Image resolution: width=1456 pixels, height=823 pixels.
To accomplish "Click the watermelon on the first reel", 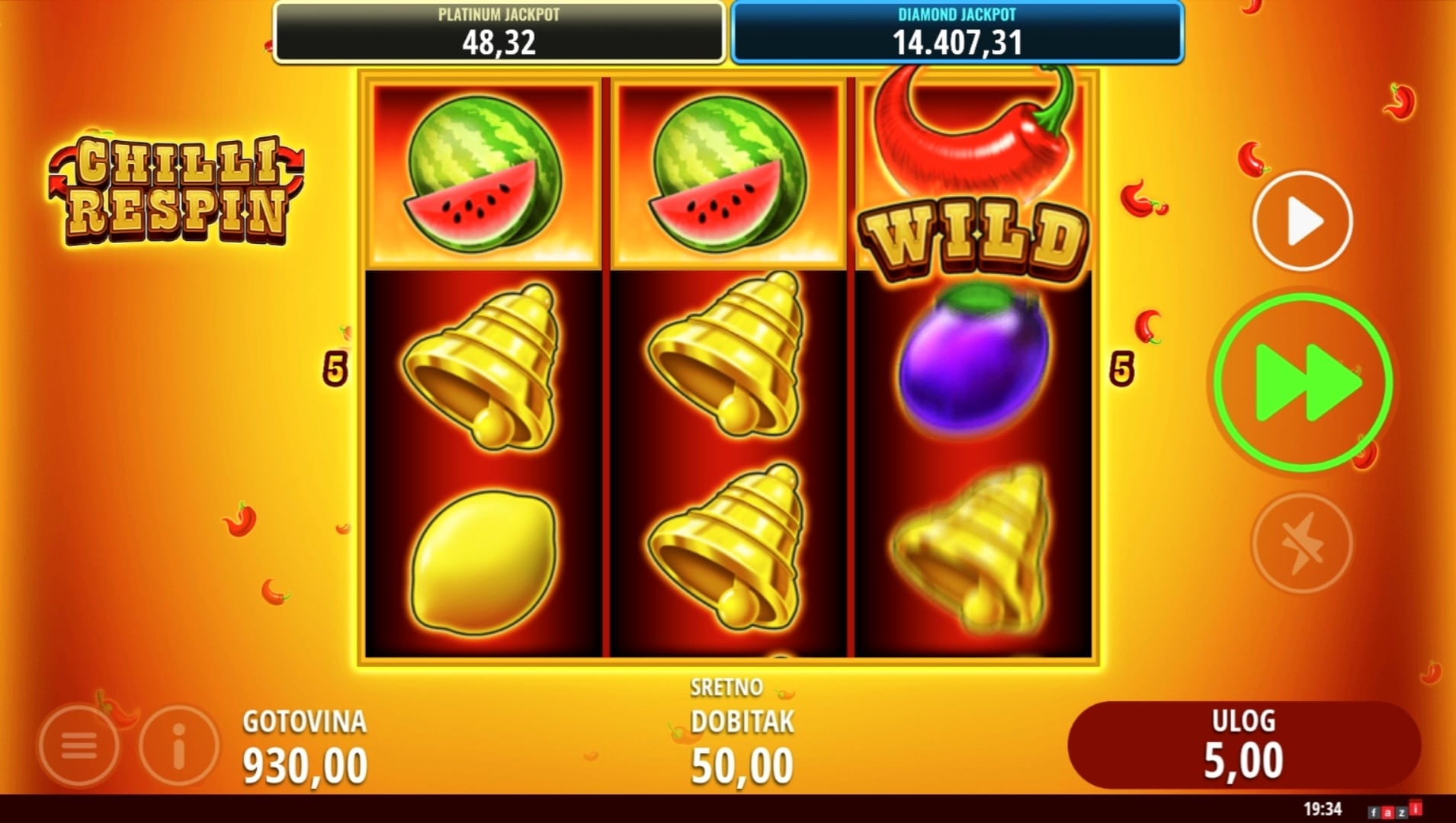I will [483, 173].
